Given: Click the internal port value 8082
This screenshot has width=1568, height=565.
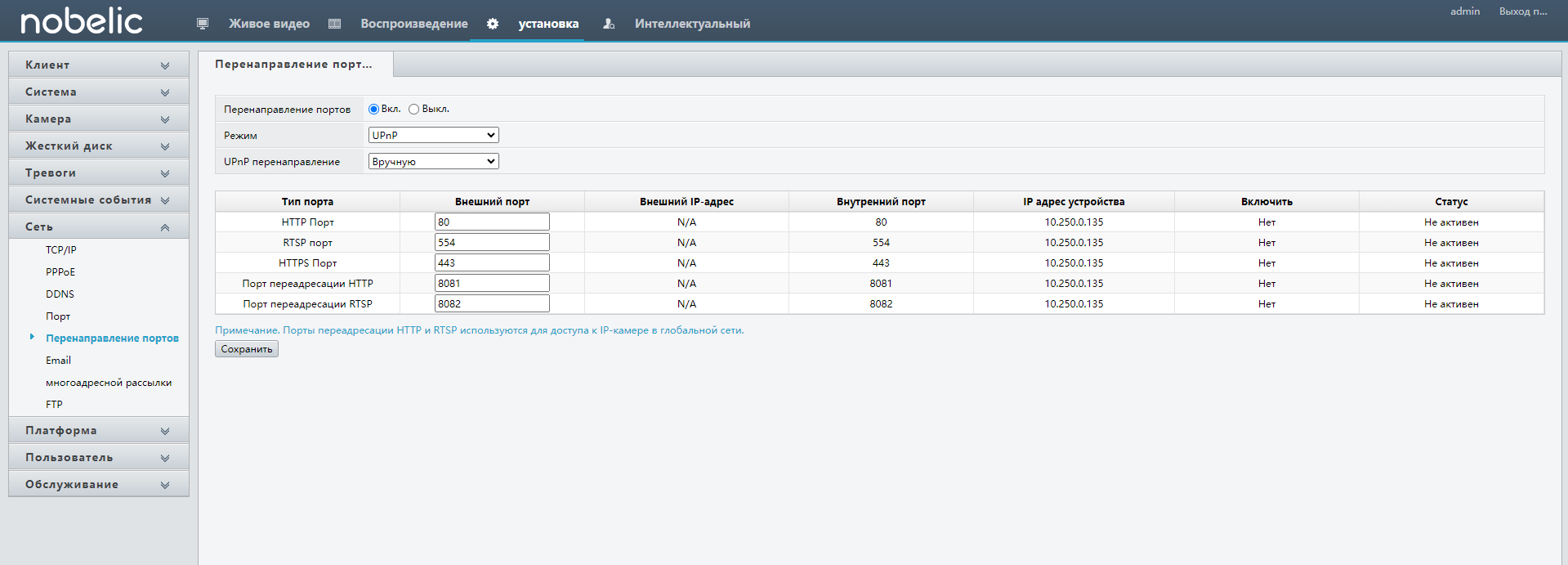Looking at the screenshot, I should click(881, 304).
